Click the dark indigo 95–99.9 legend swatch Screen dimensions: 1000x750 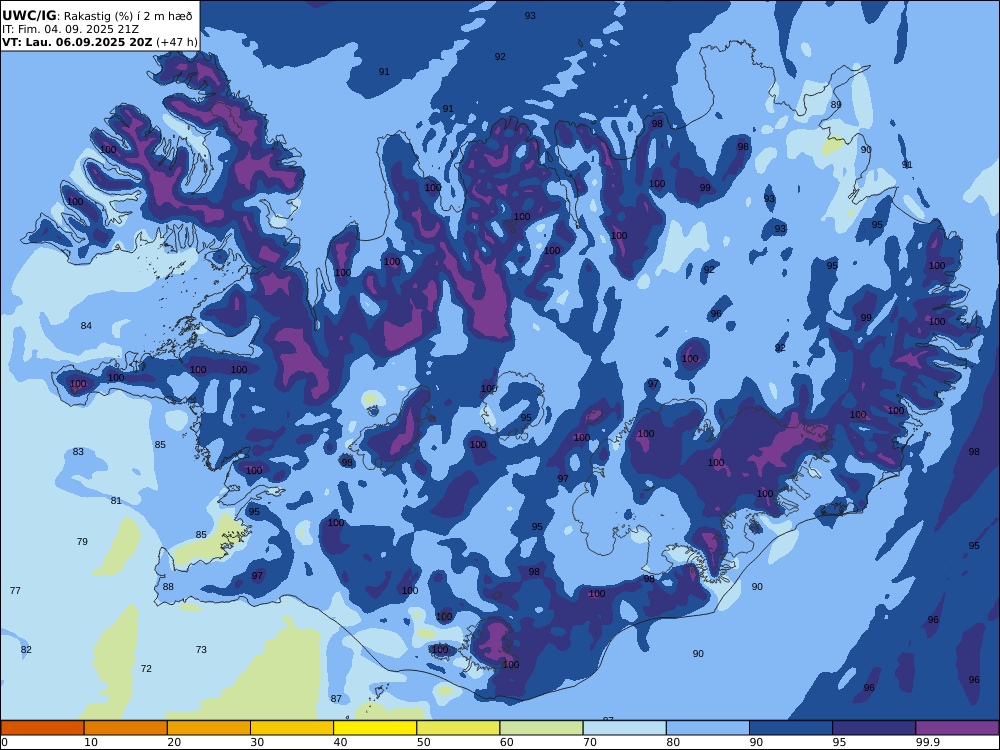(874, 728)
